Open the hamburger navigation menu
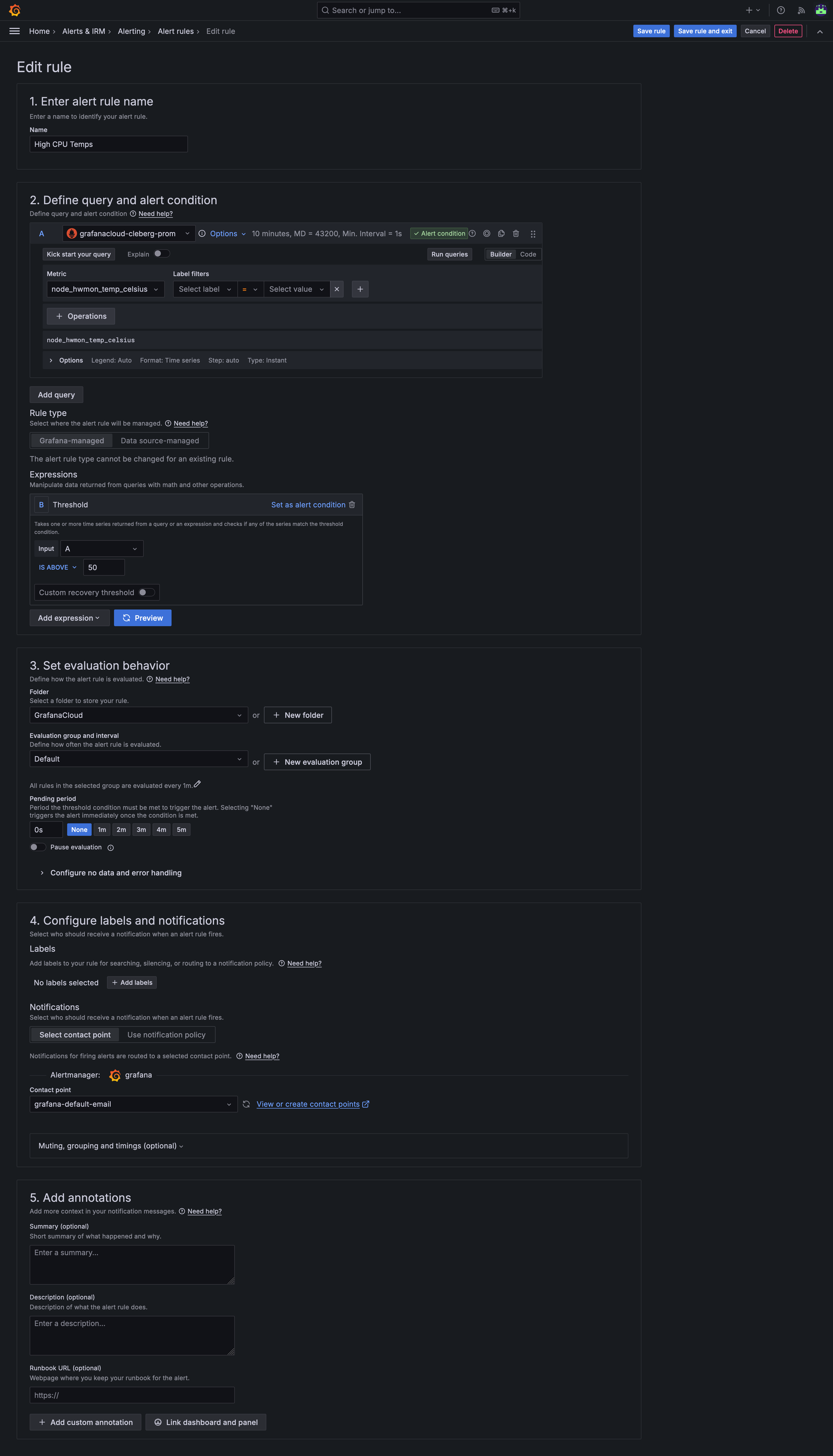Viewport: 833px width, 1456px height. click(x=15, y=31)
